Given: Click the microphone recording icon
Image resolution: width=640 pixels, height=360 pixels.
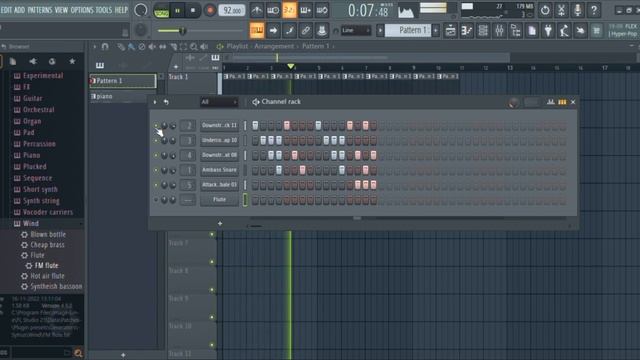Looking at the screenshot, I should point(578,10).
